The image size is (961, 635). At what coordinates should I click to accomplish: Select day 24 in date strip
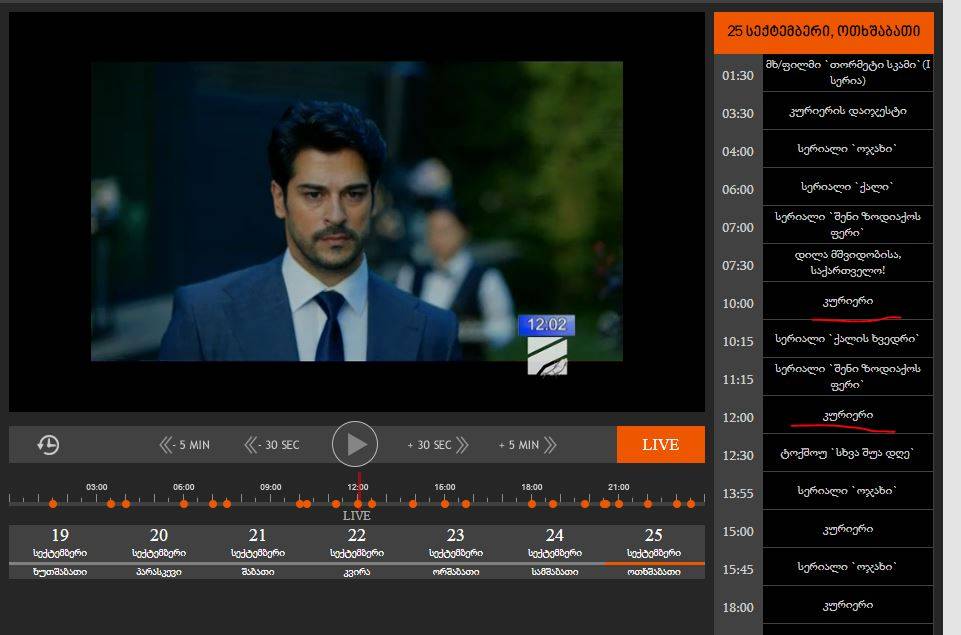click(x=555, y=551)
